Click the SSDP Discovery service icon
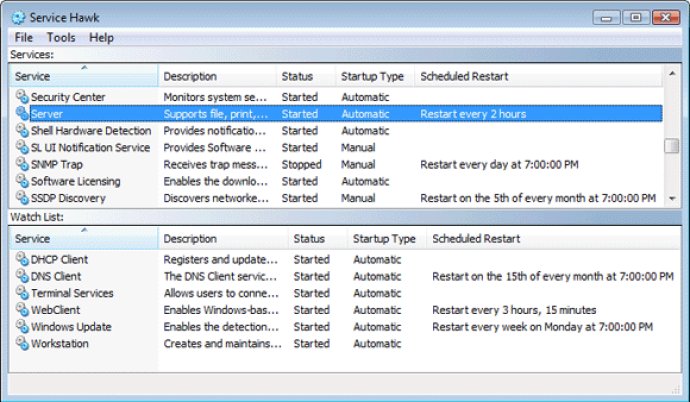The image size is (690, 402). click(x=22, y=197)
